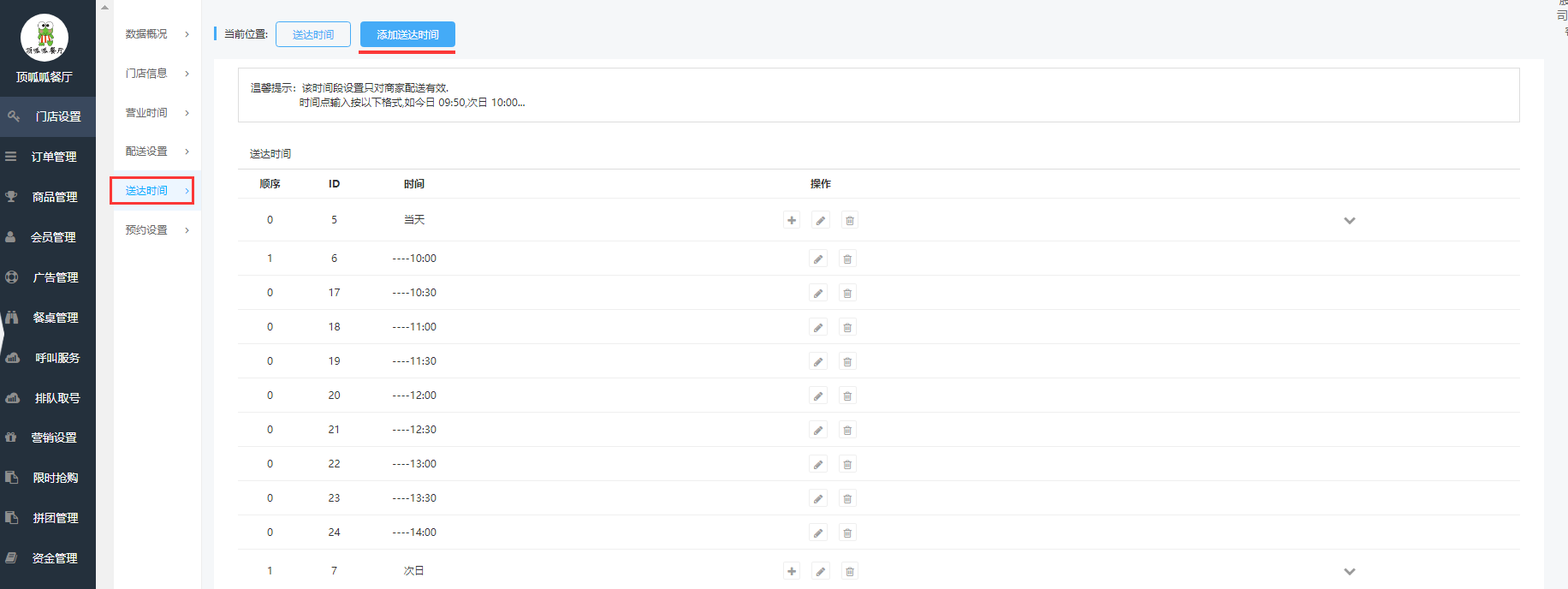The width and height of the screenshot is (1568, 589).
Task: Go to 订单管理 in the sidebar
Action: coord(48,157)
